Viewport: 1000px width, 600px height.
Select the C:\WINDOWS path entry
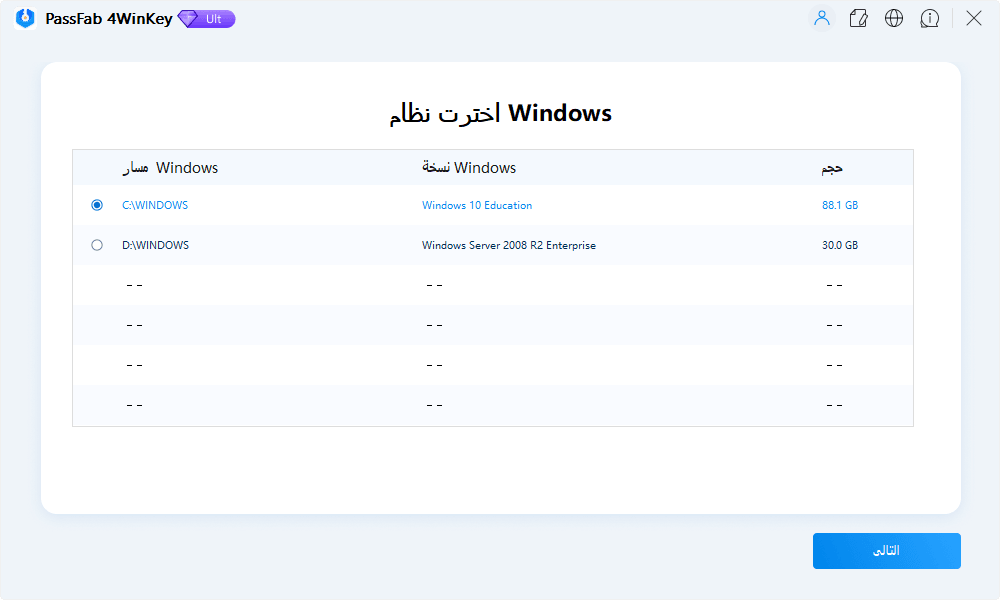(156, 204)
